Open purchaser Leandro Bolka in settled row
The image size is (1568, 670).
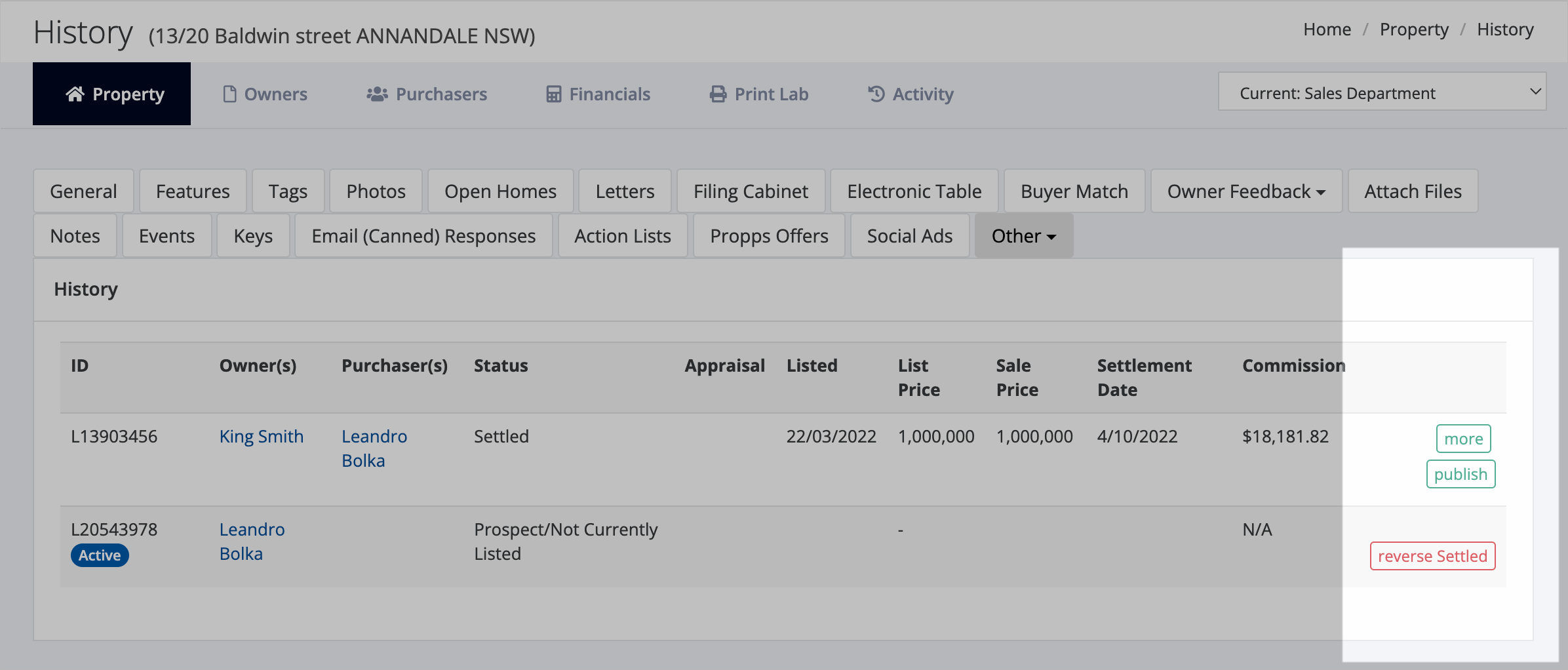[374, 448]
